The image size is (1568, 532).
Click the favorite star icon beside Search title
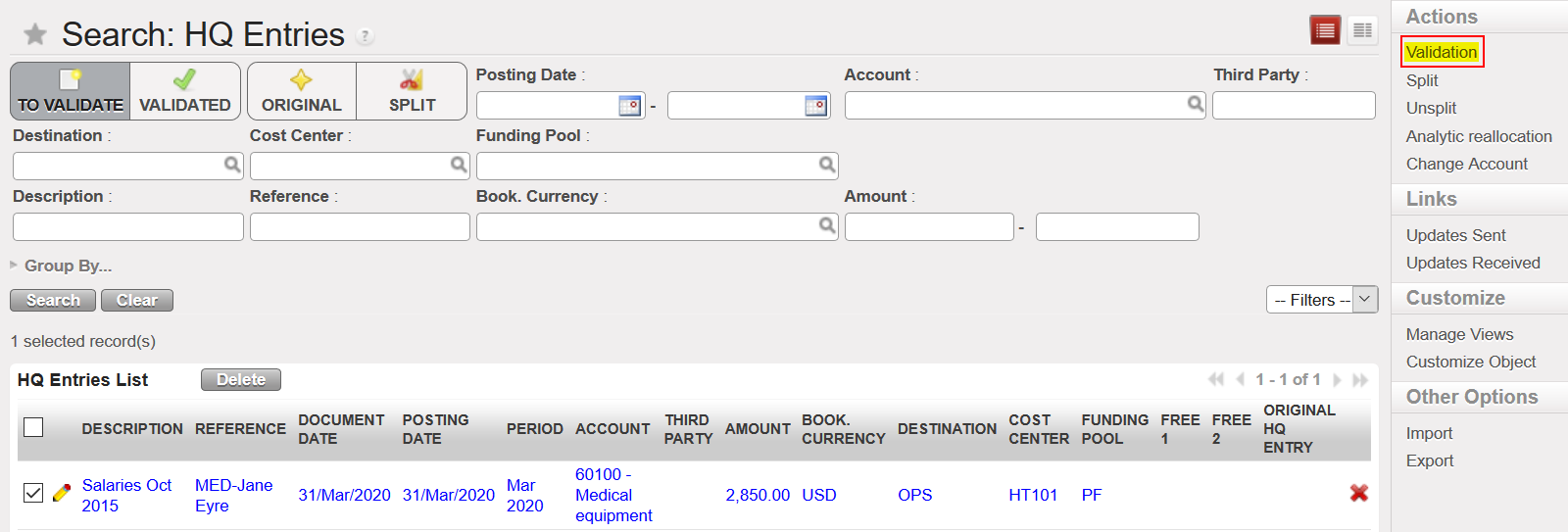[35, 35]
